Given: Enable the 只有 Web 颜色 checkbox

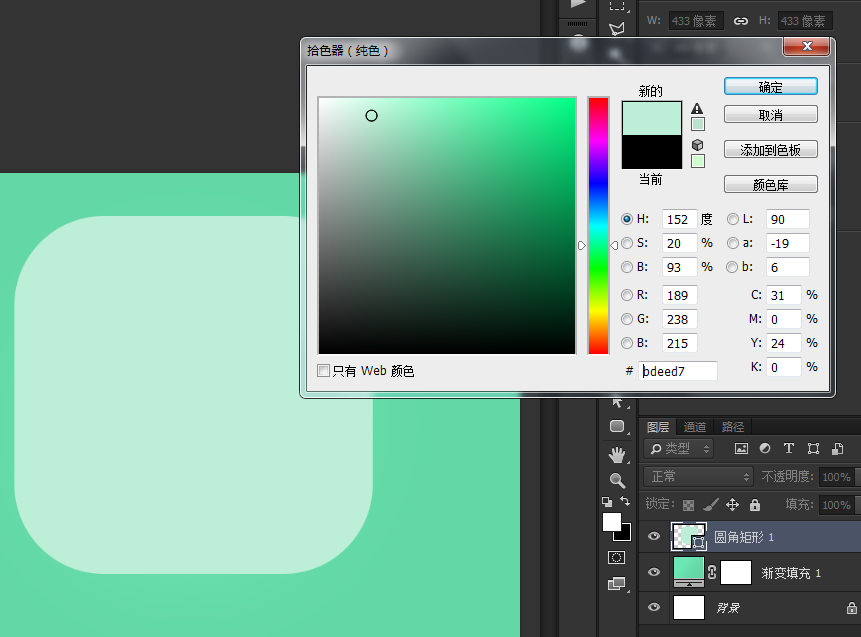Looking at the screenshot, I should point(323,371).
